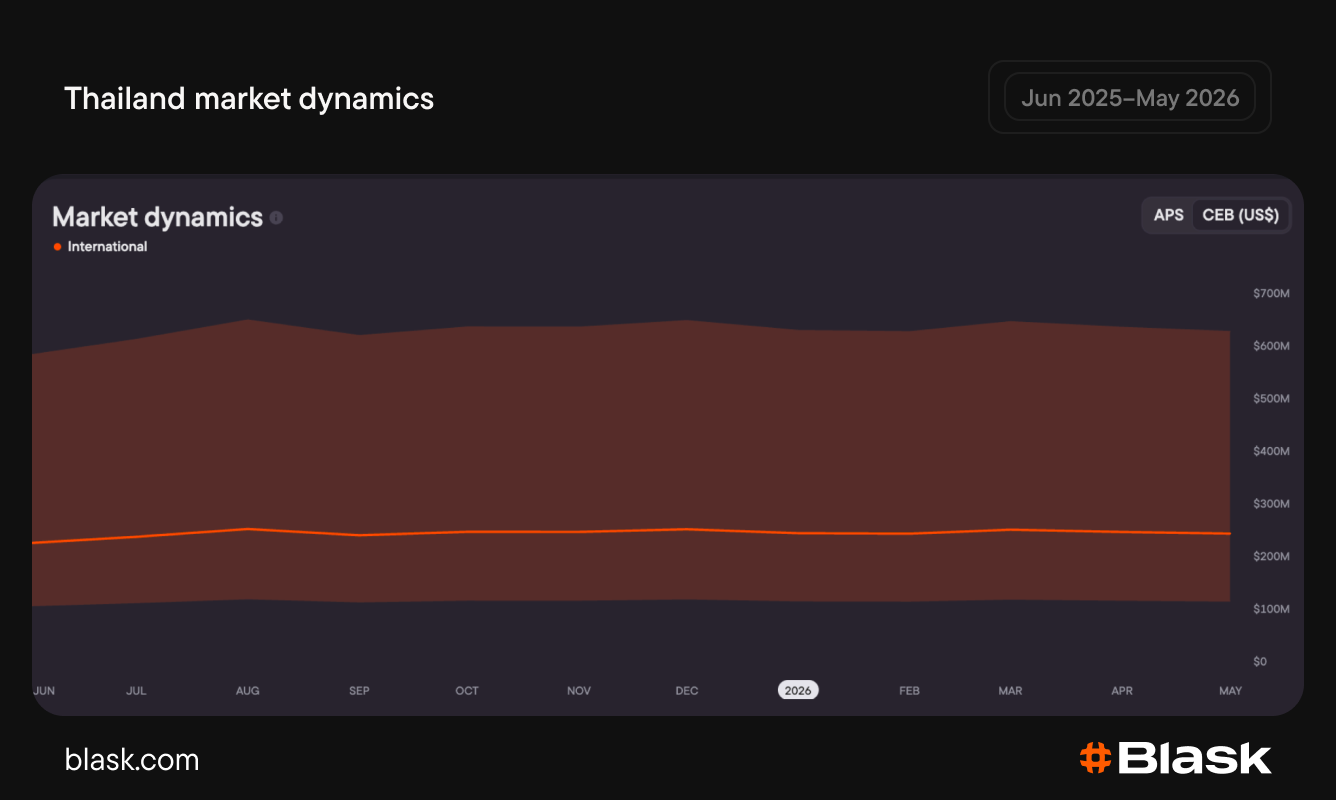1336x800 pixels.
Task: Click the Blask wordmark text
Action: pos(1195,758)
